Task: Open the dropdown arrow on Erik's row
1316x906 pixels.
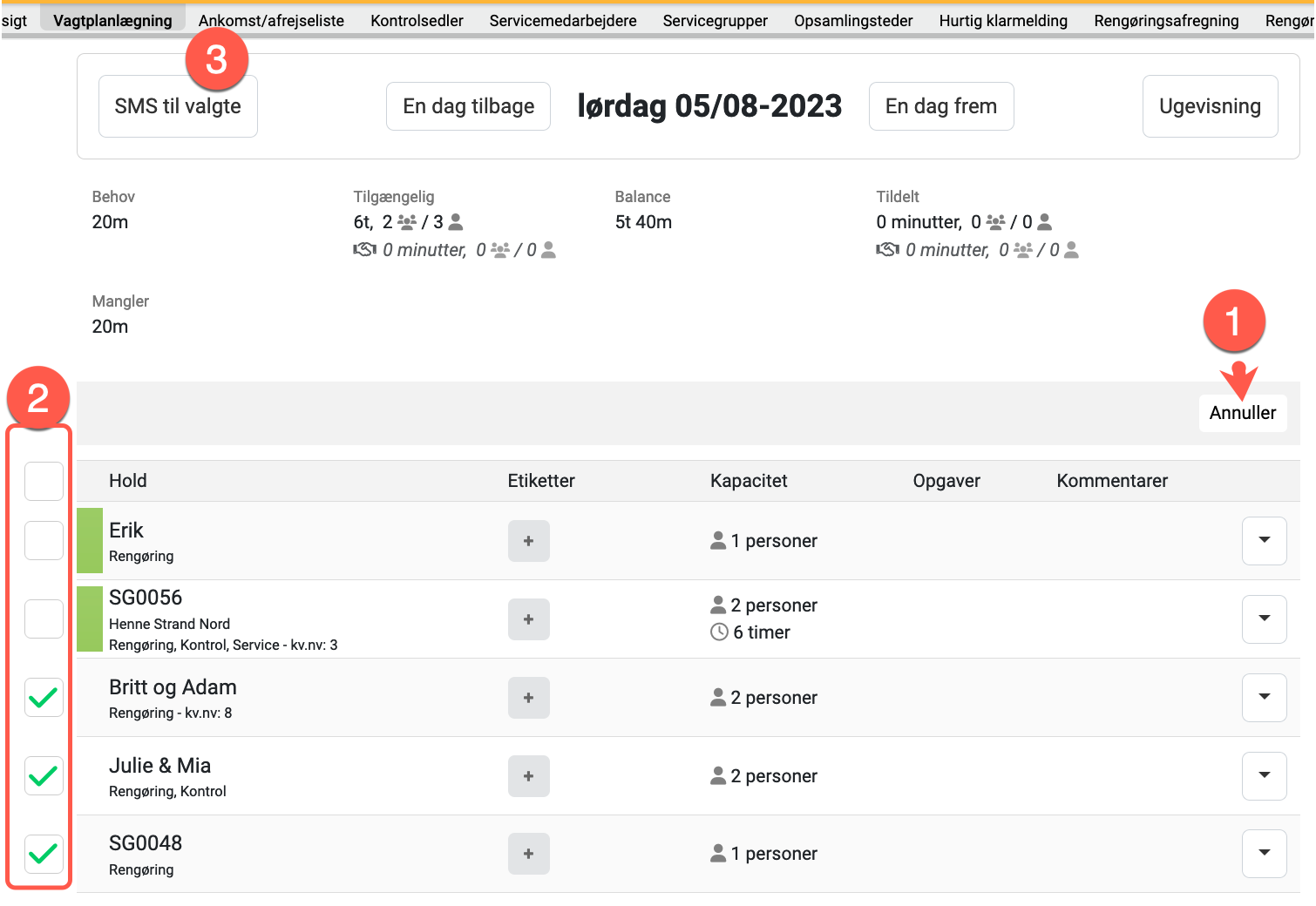Action: (1264, 540)
